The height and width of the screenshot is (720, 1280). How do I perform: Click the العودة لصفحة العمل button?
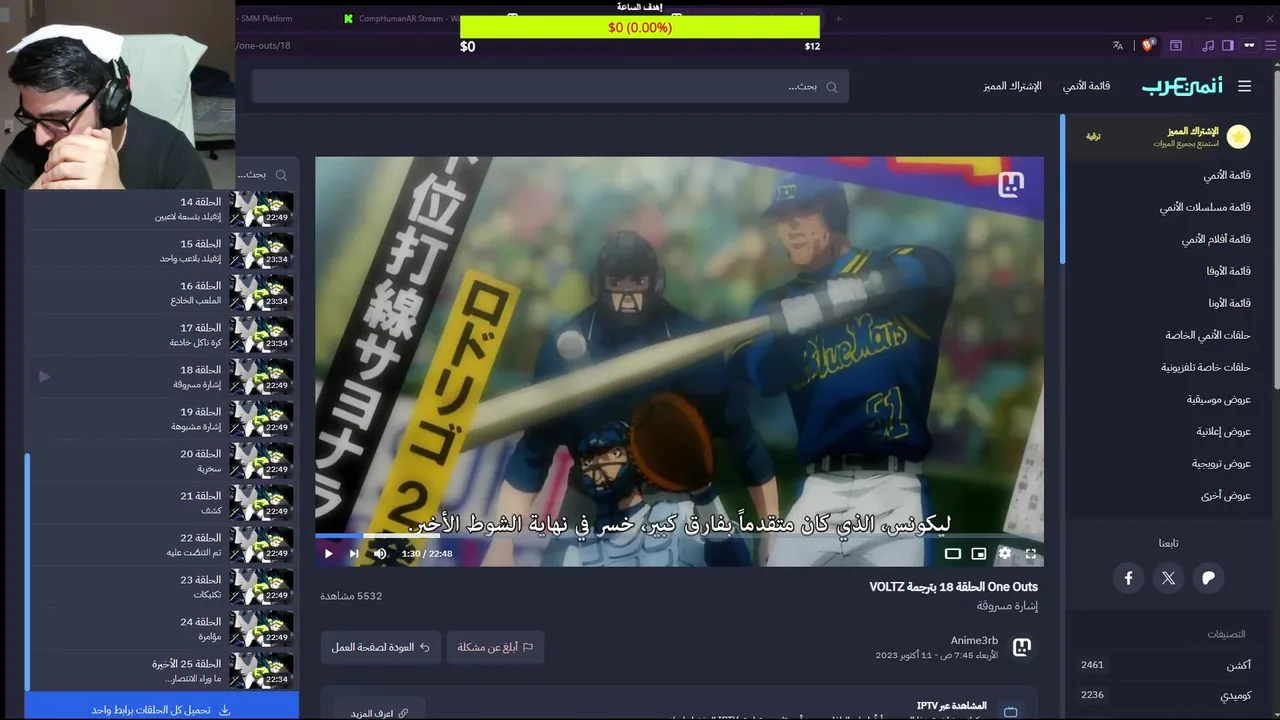pyautogui.click(x=380, y=647)
